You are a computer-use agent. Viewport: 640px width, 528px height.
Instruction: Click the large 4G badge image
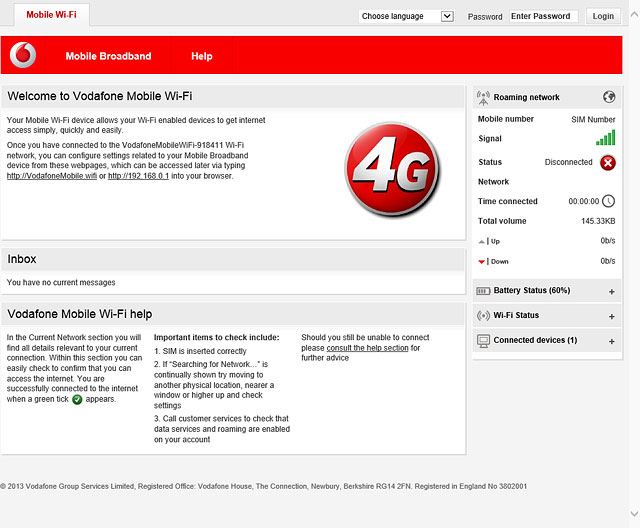coord(393,169)
